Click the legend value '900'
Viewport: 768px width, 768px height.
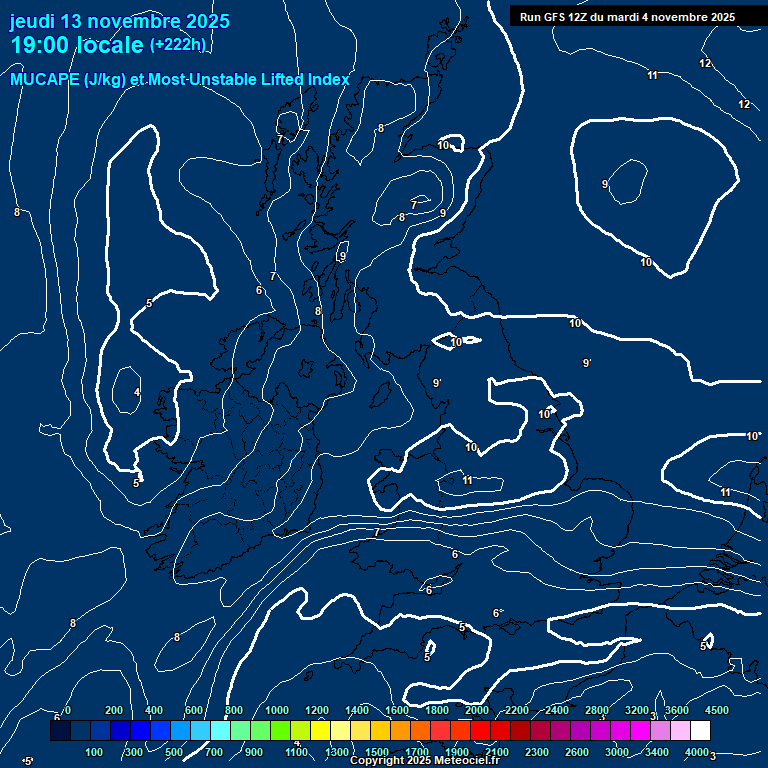(x=253, y=752)
